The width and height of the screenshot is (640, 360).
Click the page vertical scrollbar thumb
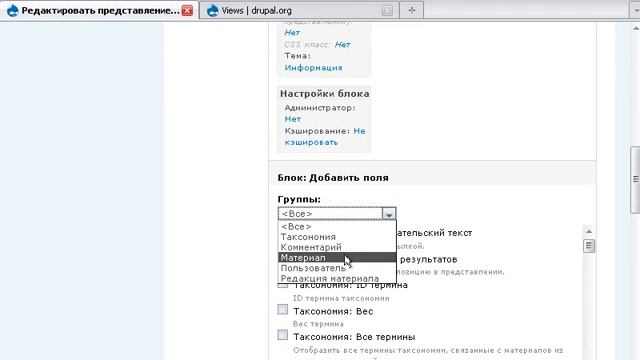pos(635,180)
